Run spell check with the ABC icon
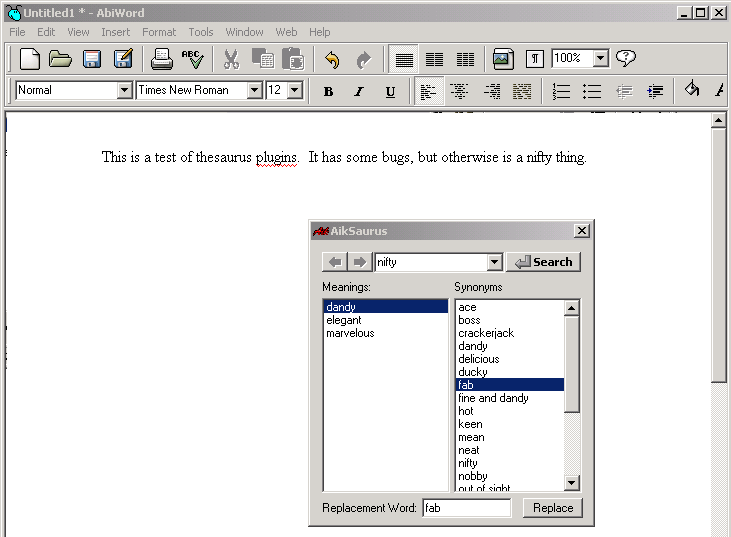Image resolution: width=731 pixels, height=537 pixels. (x=192, y=59)
